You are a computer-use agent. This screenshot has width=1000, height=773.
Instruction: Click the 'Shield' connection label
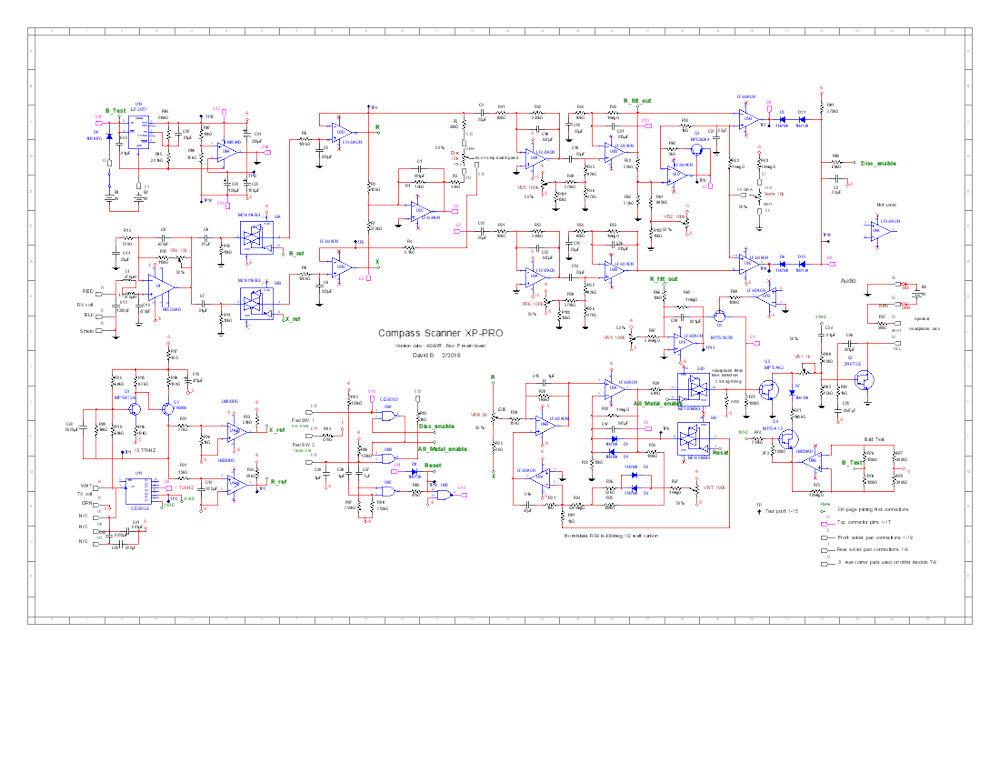[x=87, y=331]
